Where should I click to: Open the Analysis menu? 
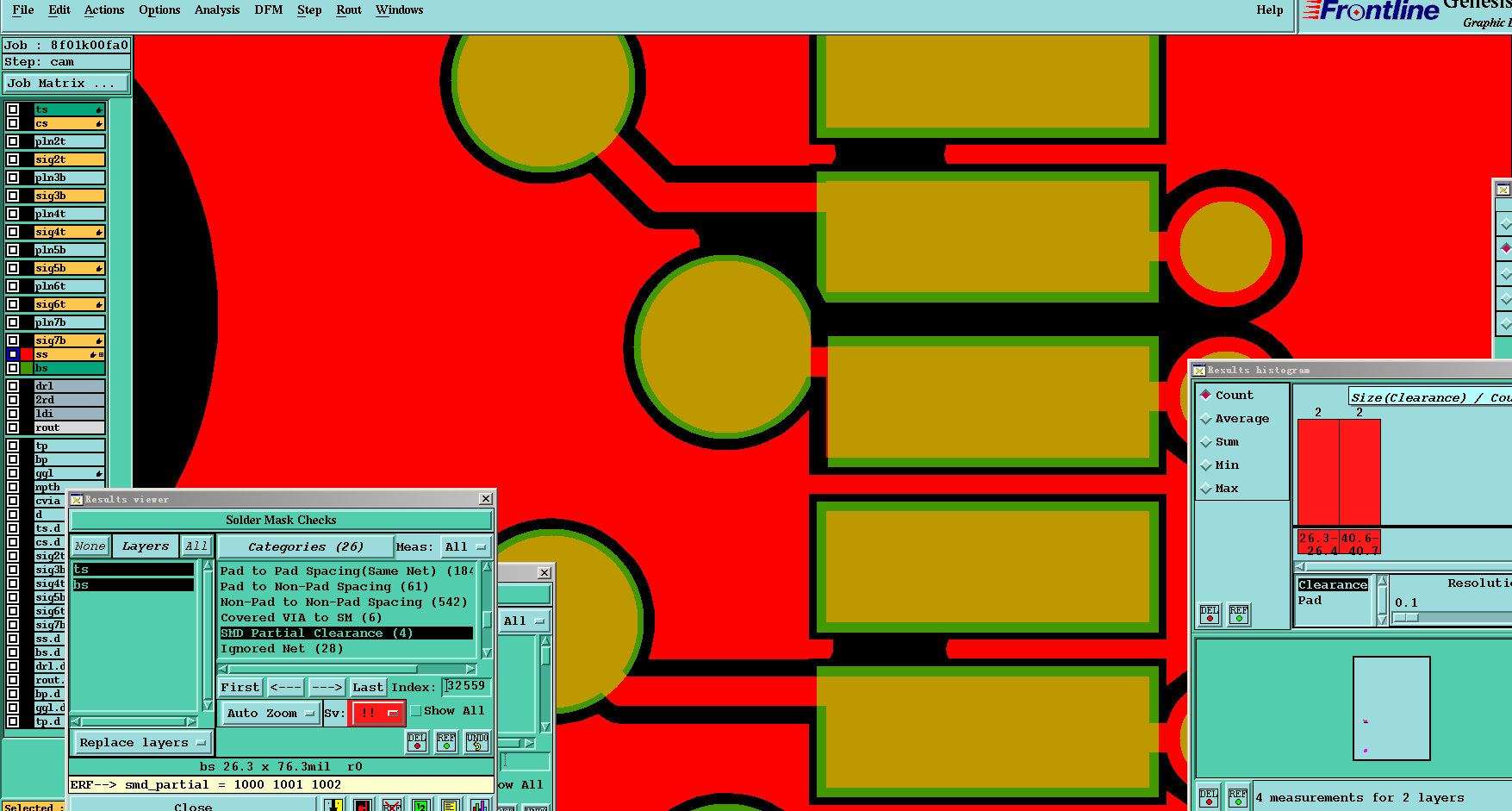217,10
